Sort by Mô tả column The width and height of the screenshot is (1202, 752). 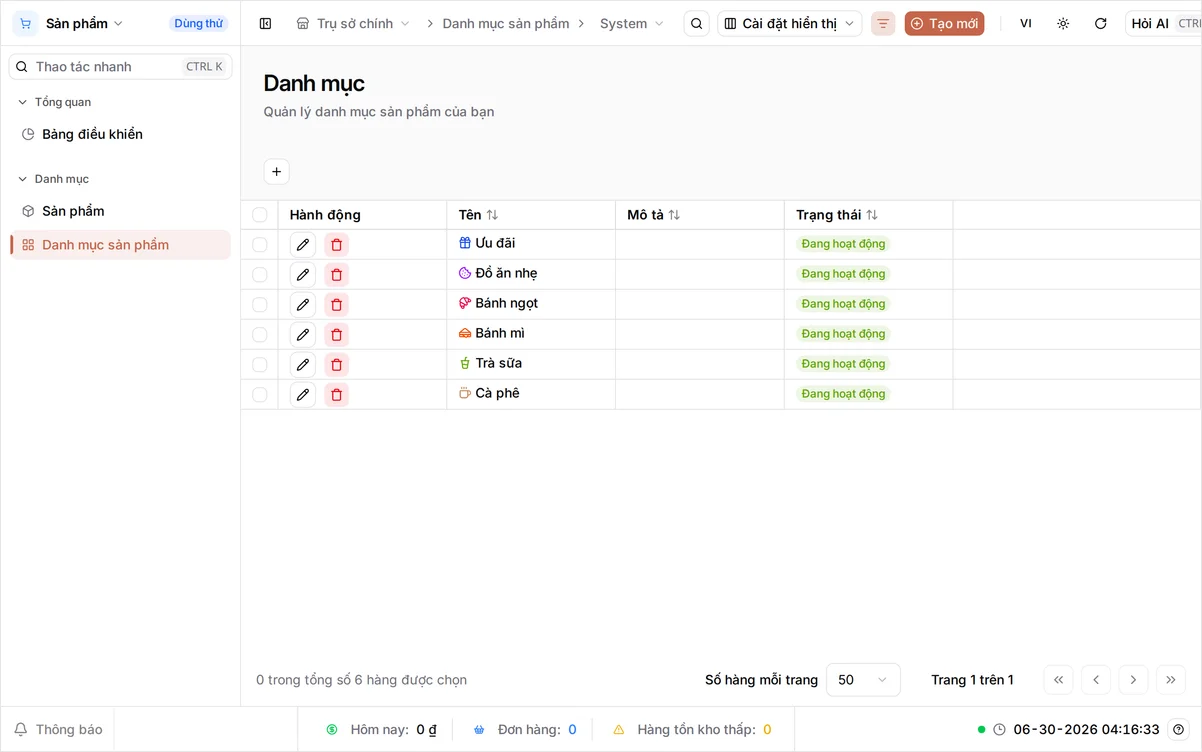[653, 215]
